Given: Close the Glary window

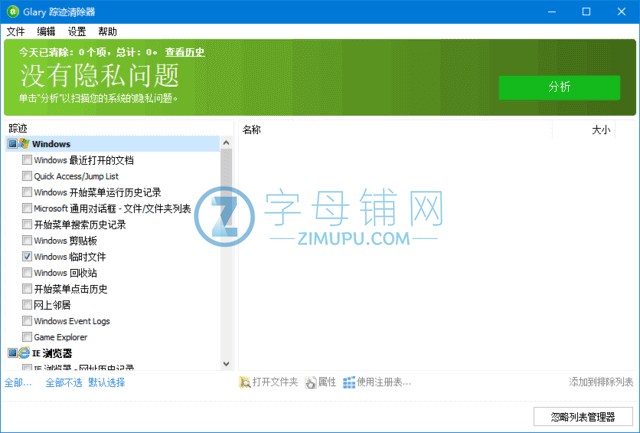Looking at the screenshot, I should click(x=621, y=12).
